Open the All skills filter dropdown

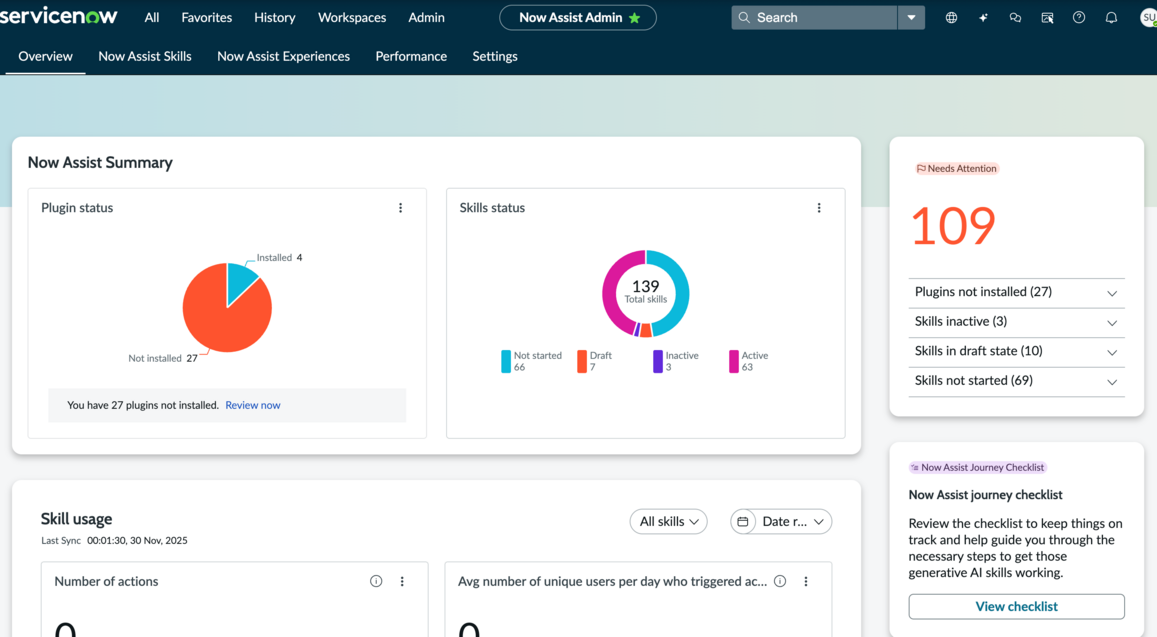(669, 522)
